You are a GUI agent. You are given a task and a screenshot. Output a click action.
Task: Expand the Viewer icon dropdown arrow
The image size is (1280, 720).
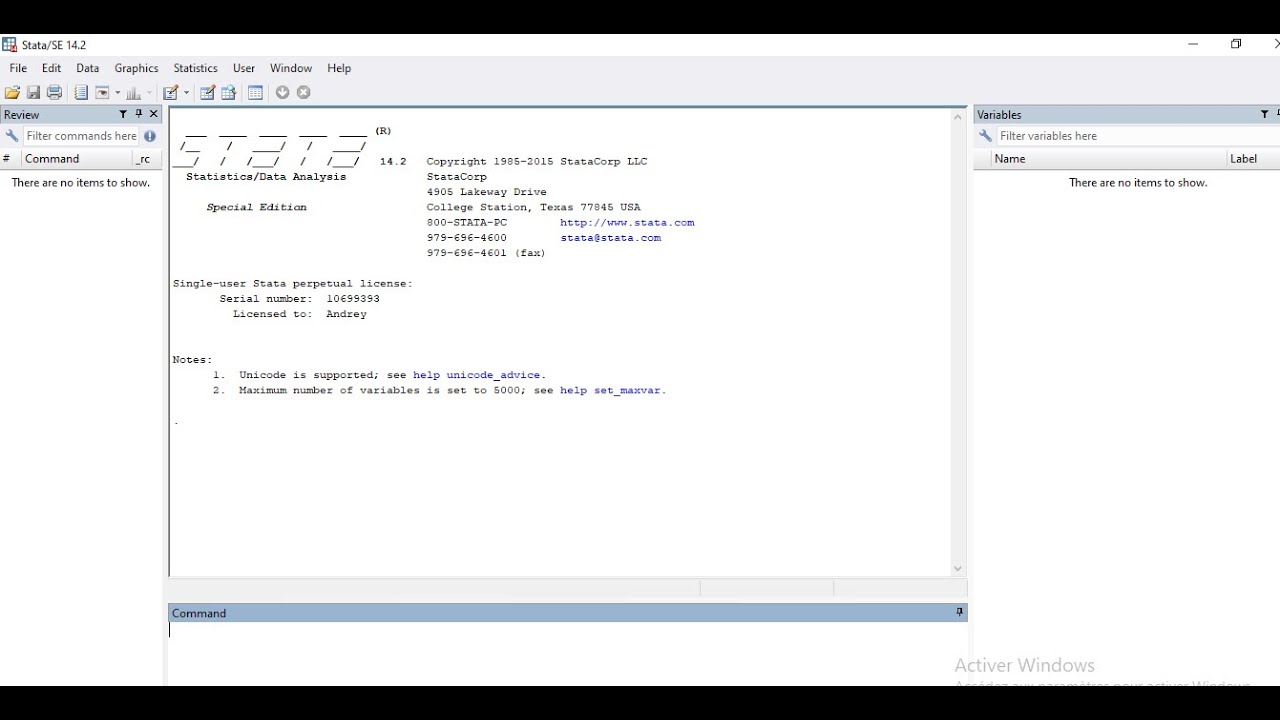pyautogui.click(x=117, y=93)
